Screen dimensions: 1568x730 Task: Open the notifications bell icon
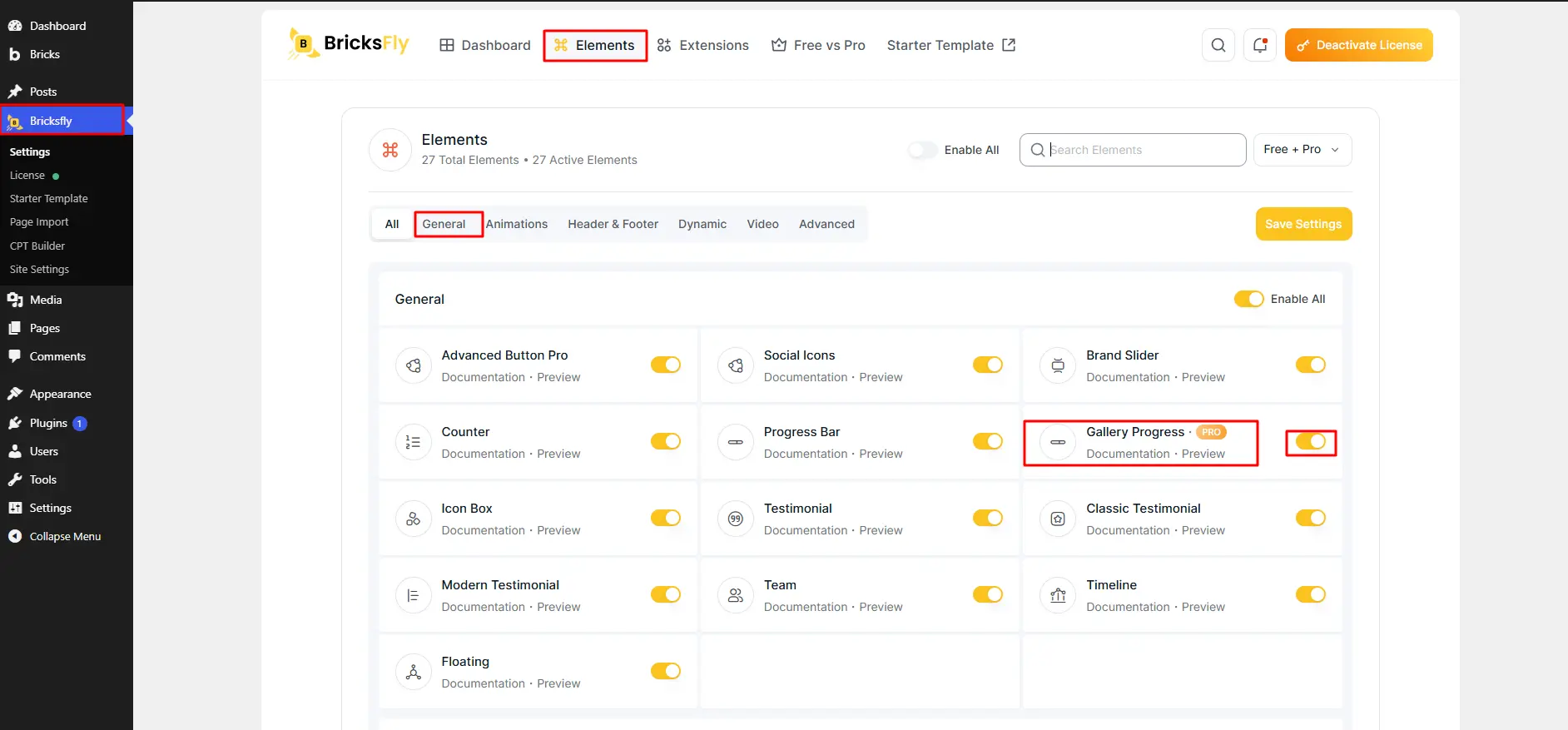coord(1259,45)
